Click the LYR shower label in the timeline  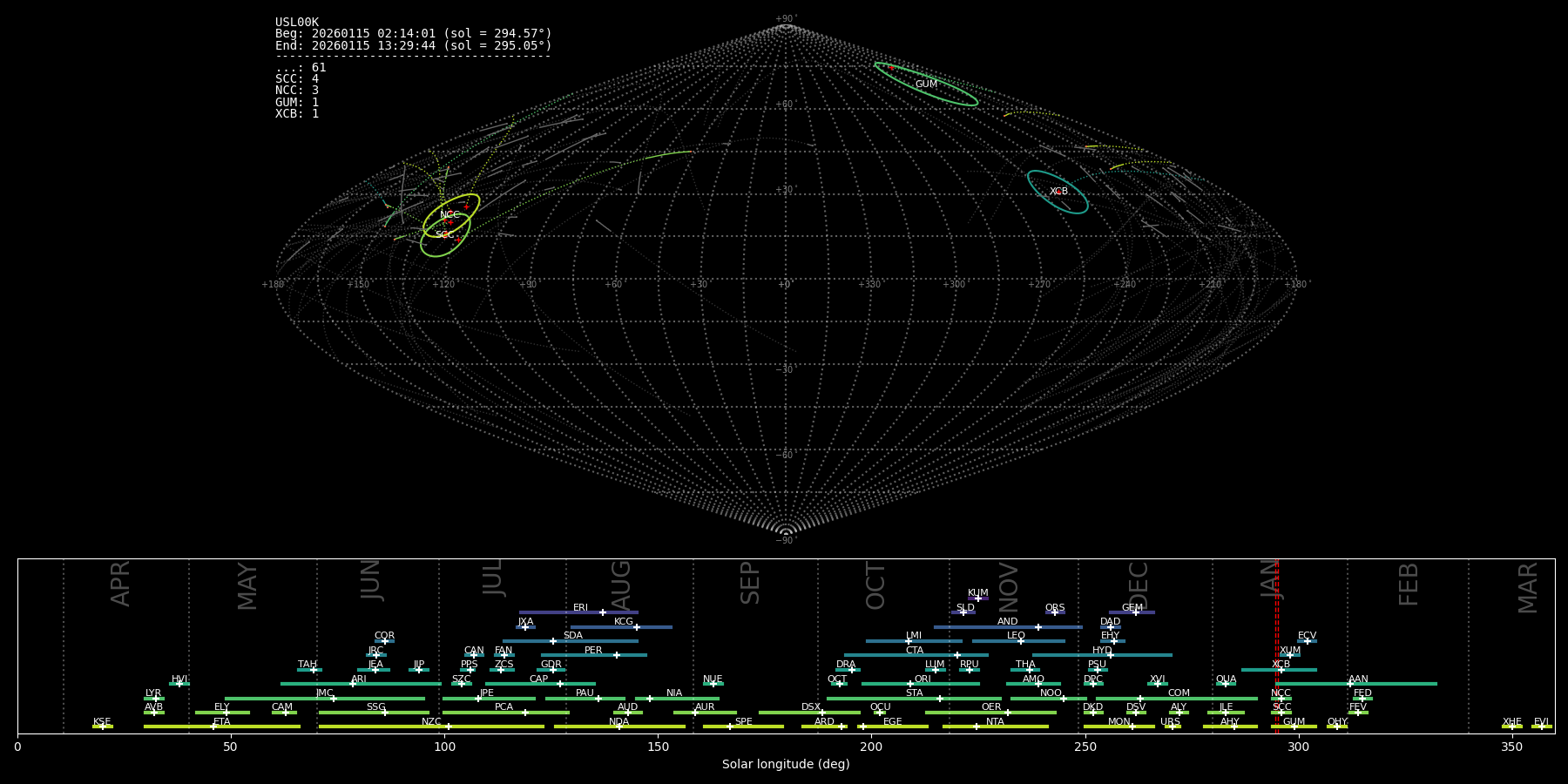coord(153,693)
